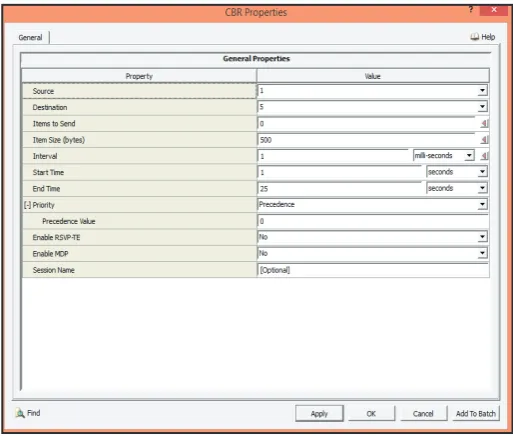Click the General Properties heading
The height and width of the screenshot is (436, 513).
pos(256,59)
